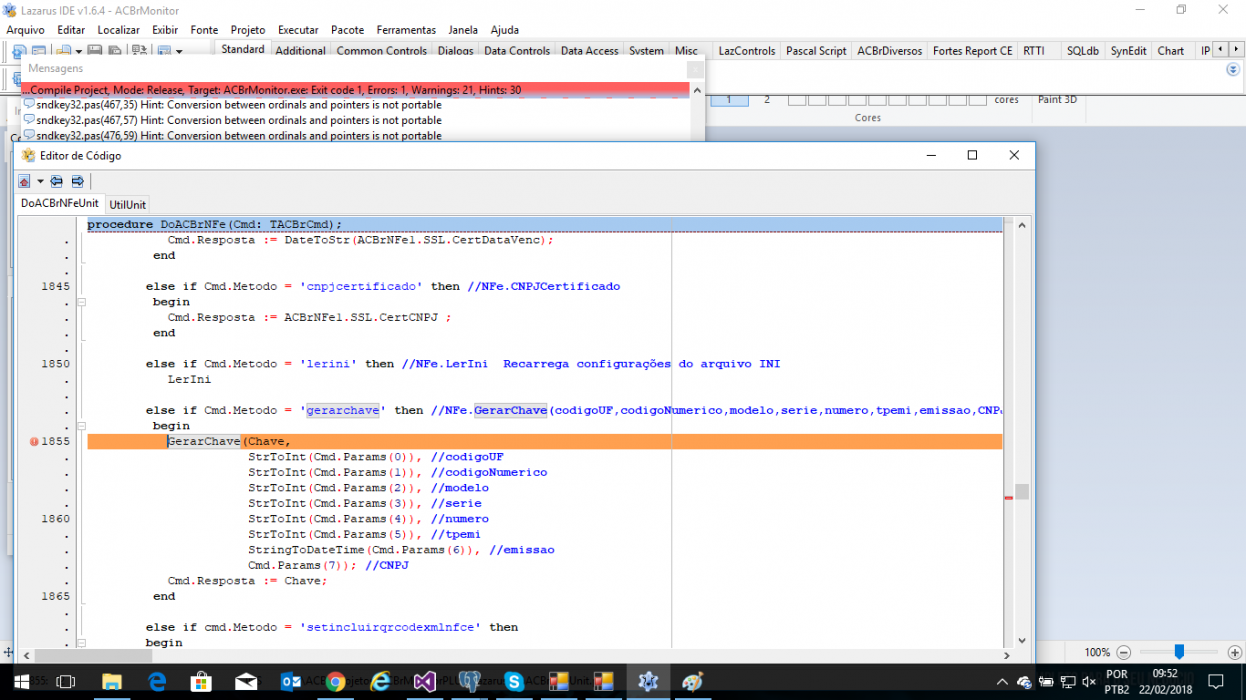Select the Standard component palette tab
This screenshot has height=700, width=1246.
[243, 49]
